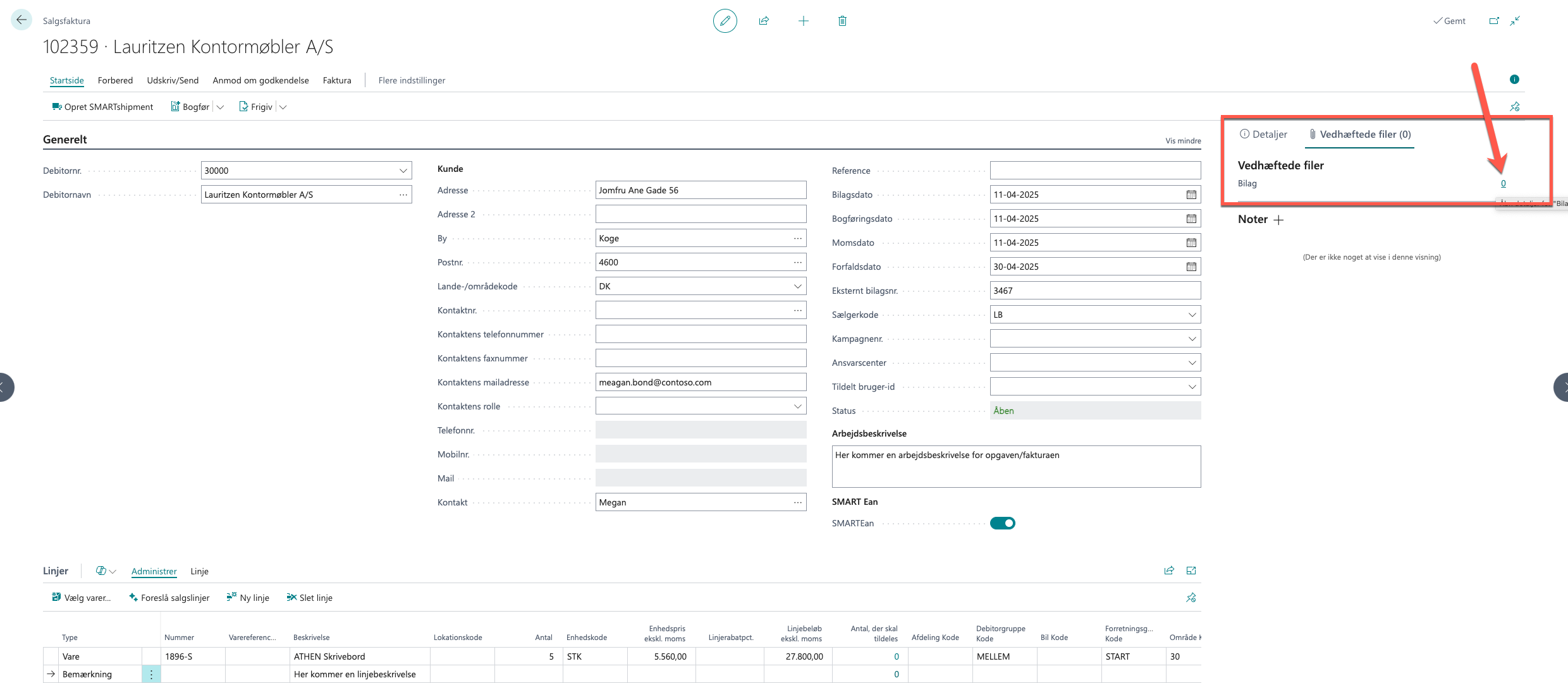Click the plus icon to create new

pyautogui.click(x=803, y=21)
